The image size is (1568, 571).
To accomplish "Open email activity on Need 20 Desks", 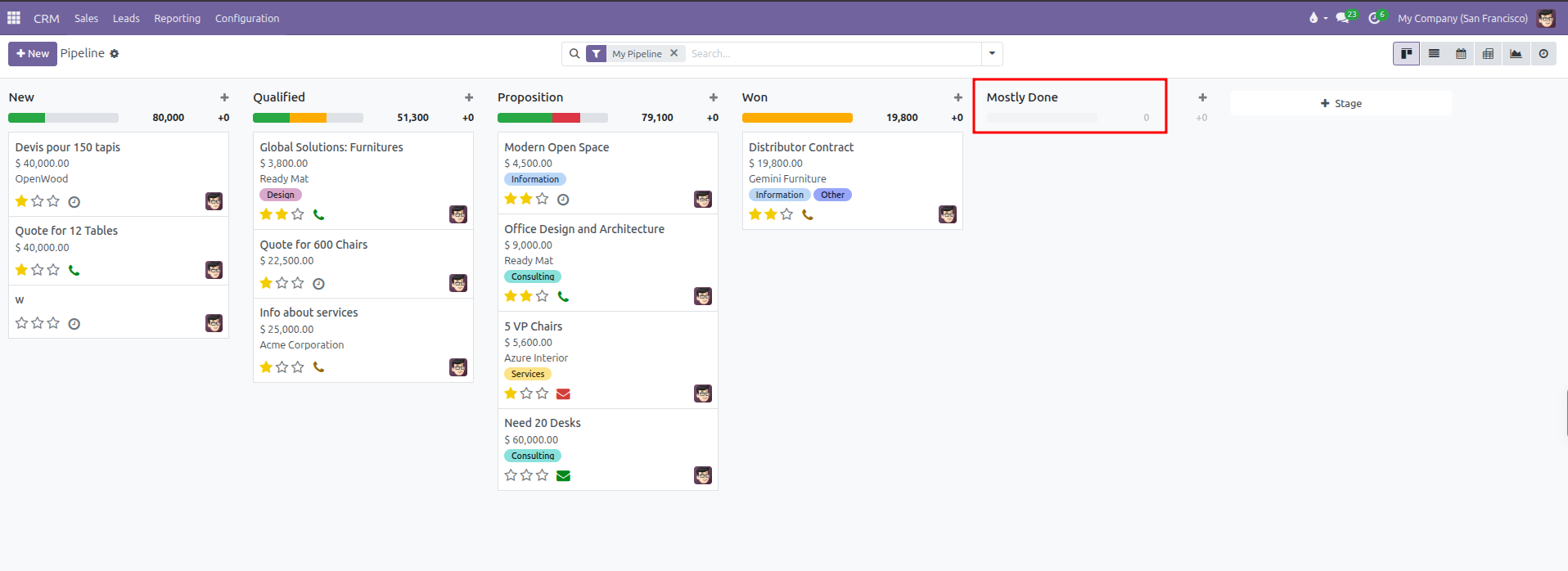I will (x=563, y=476).
